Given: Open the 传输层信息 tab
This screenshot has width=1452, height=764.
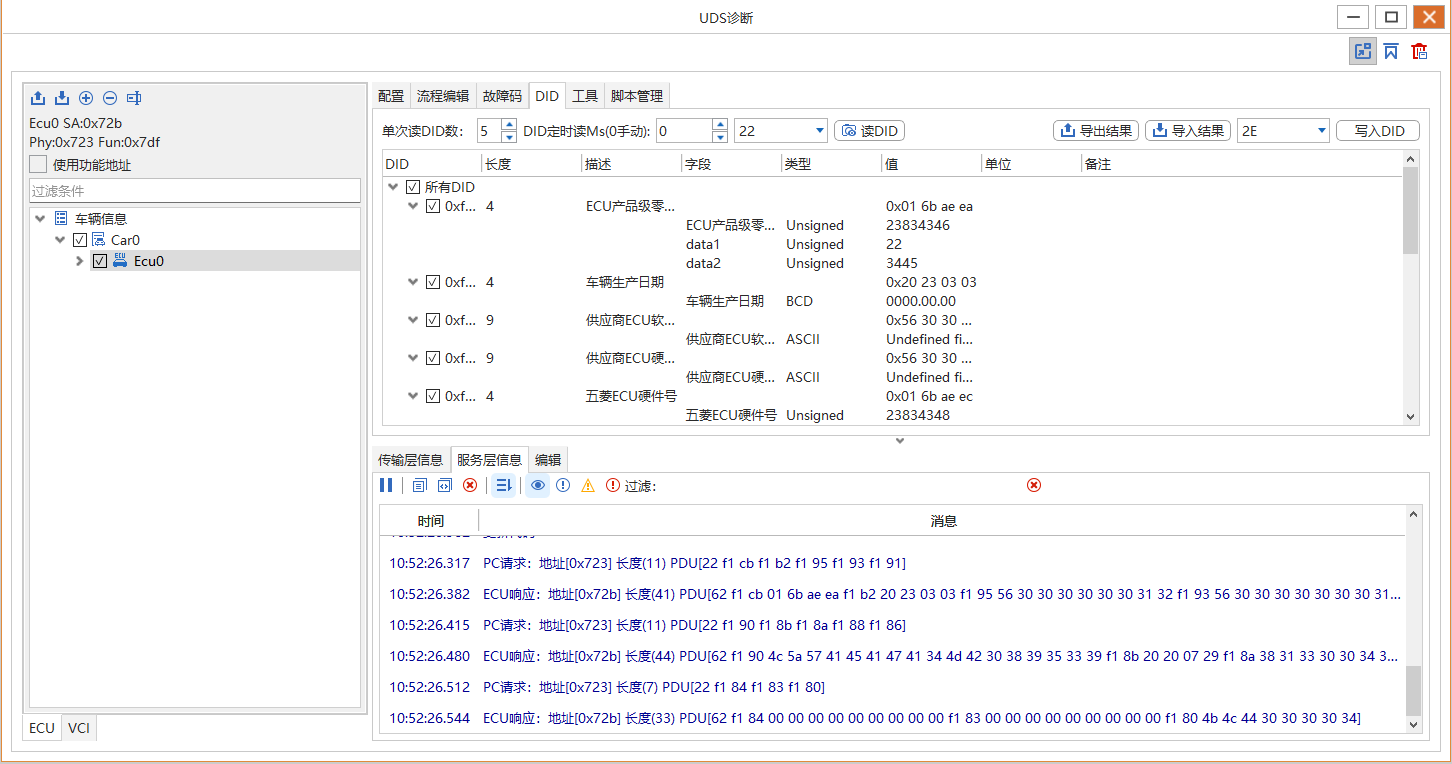Looking at the screenshot, I should pyautogui.click(x=410, y=460).
